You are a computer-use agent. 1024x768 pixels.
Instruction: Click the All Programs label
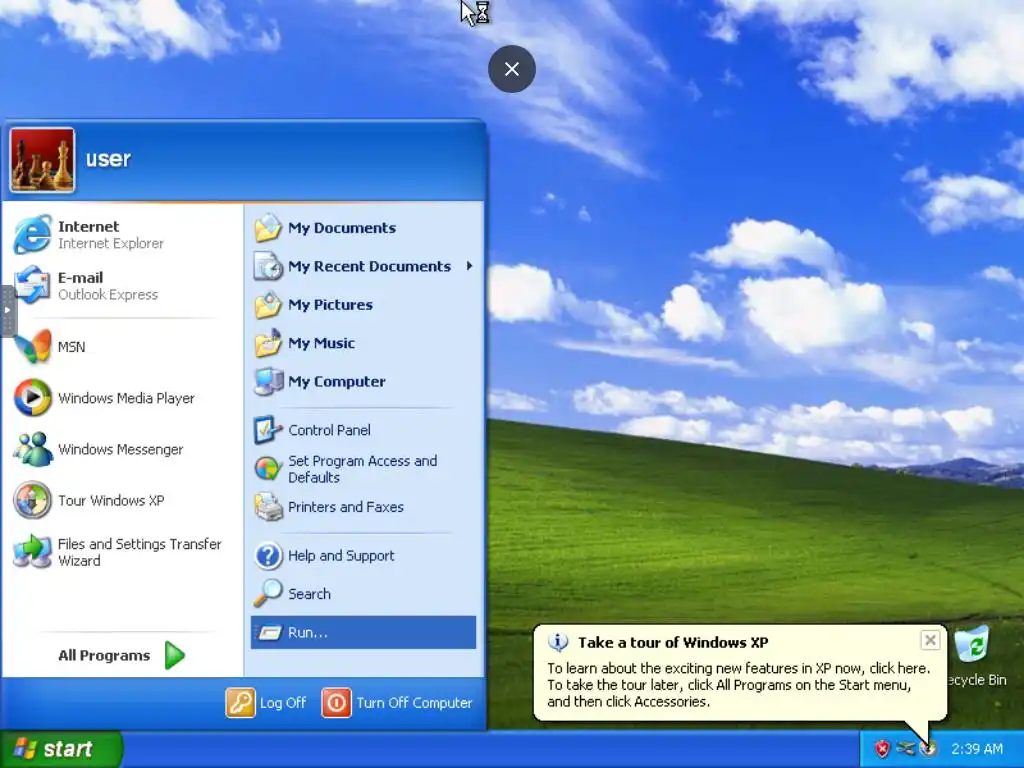104,655
